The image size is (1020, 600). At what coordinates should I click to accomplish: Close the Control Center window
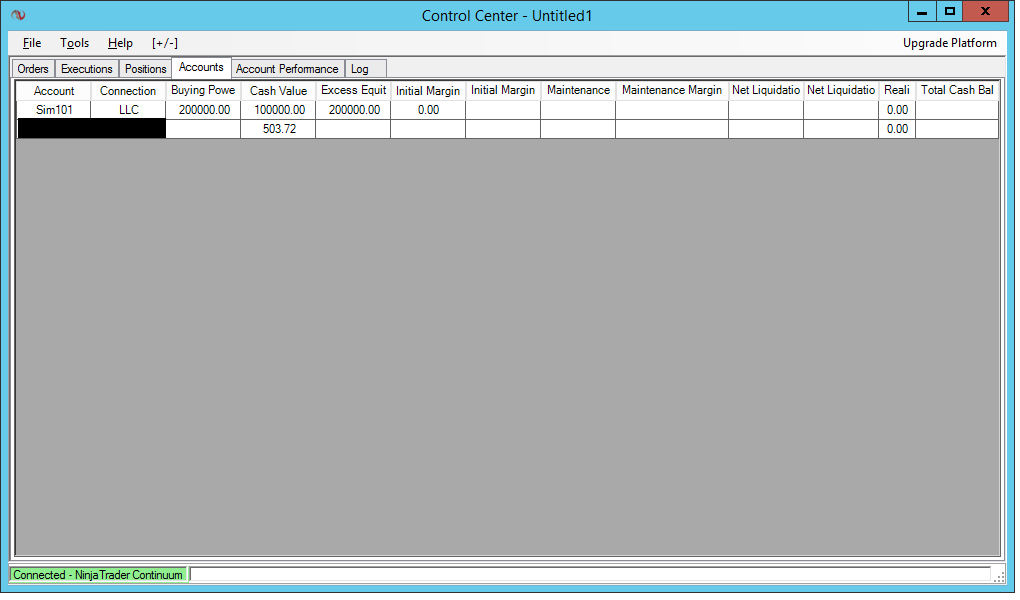986,11
